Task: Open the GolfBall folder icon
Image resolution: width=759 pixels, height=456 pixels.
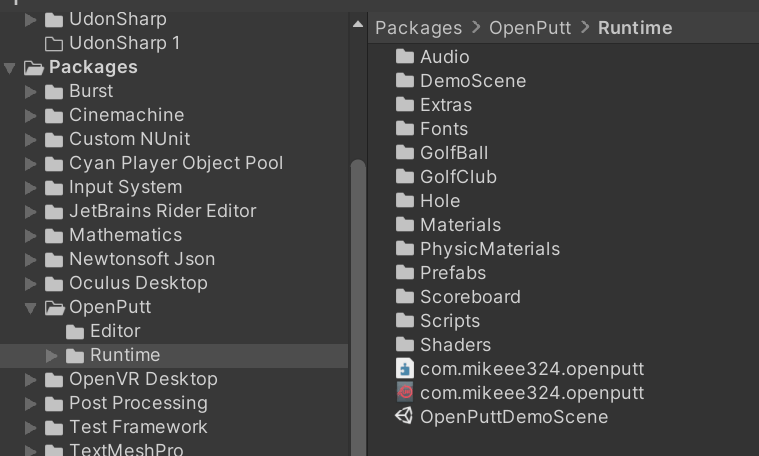Action: click(x=405, y=152)
